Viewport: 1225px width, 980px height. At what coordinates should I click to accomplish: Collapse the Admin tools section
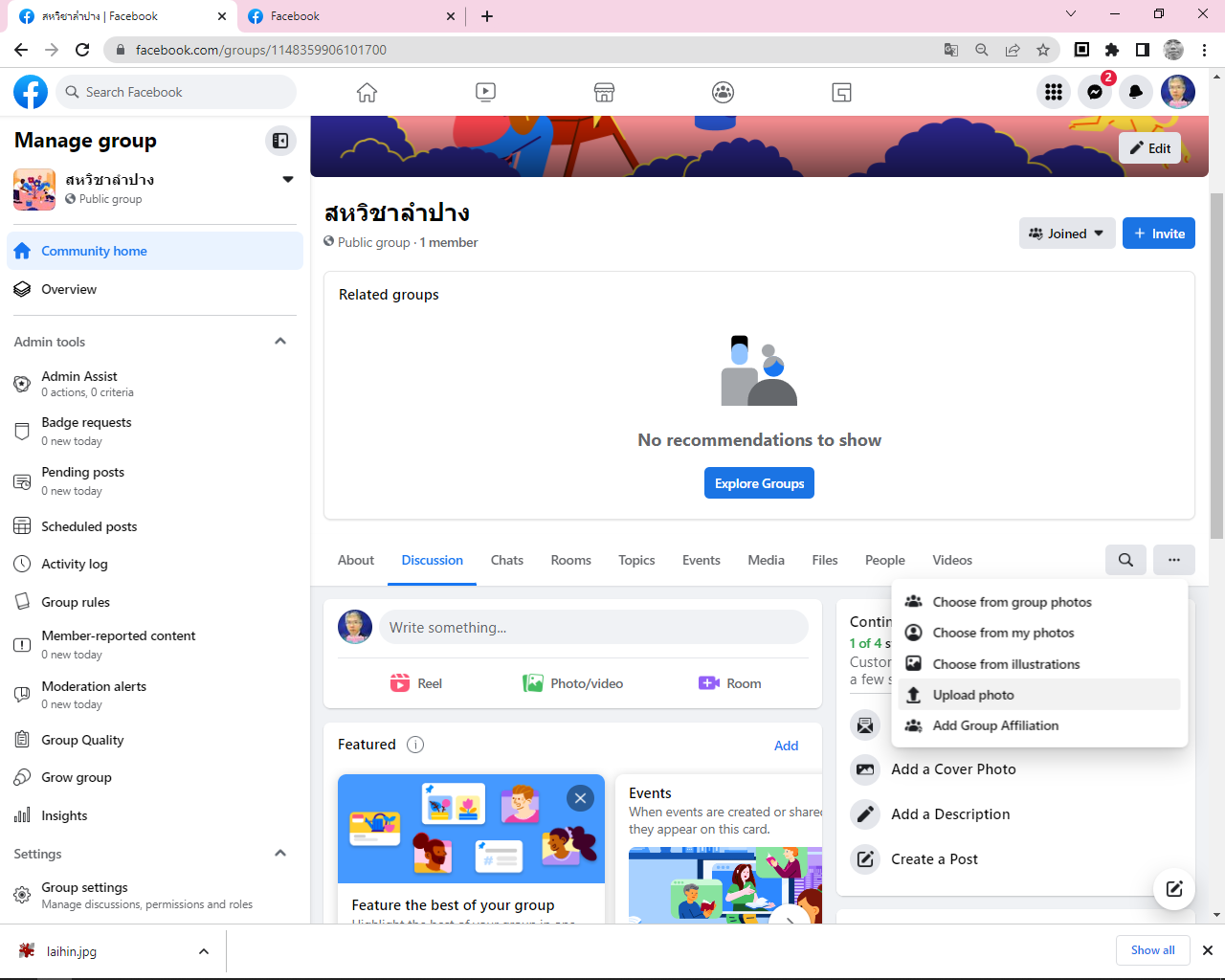[x=280, y=342]
